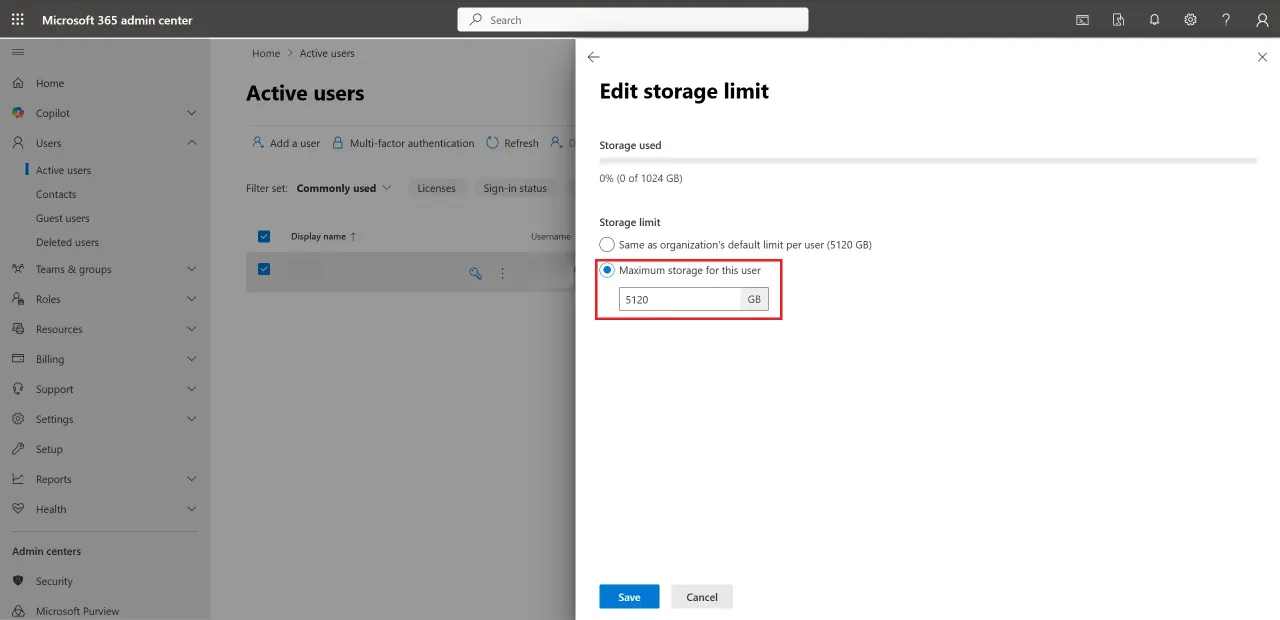Select organization's default limit radio option
This screenshot has width=1280, height=620.
click(607, 245)
